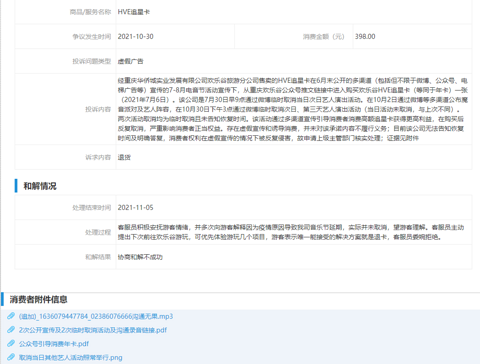480x364 pixels.
Task: Click the paperclip icon beside 公众号引导消费年卡.pdf
Action: 11,343
